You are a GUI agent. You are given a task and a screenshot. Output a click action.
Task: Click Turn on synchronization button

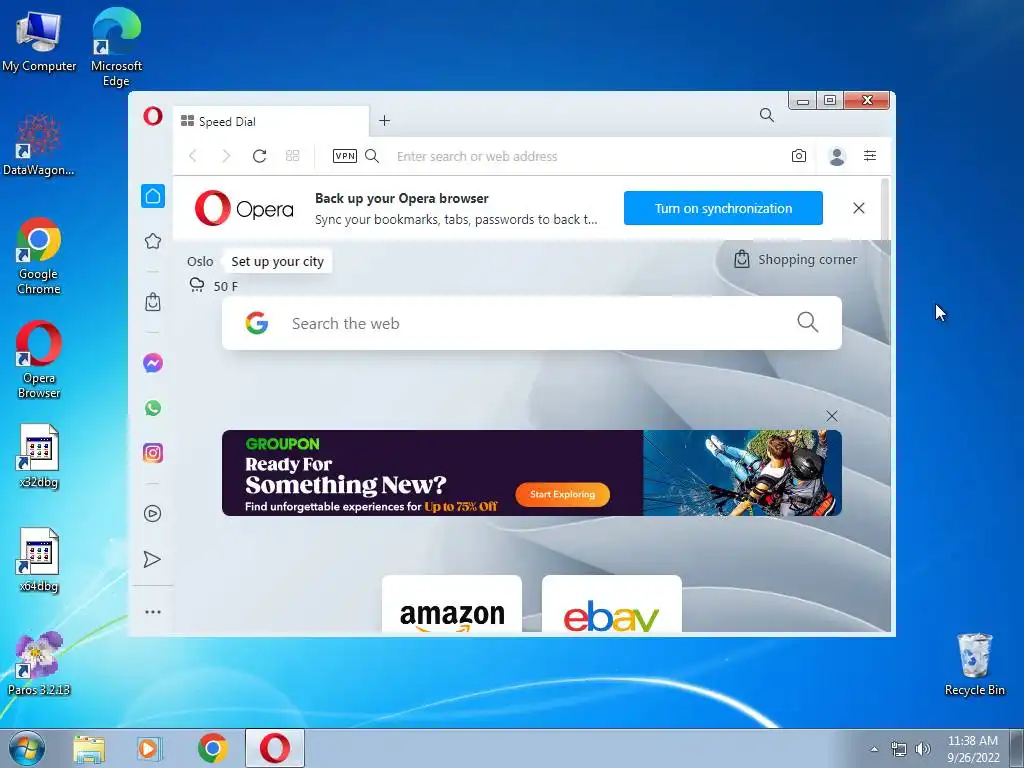pos(723,208)
